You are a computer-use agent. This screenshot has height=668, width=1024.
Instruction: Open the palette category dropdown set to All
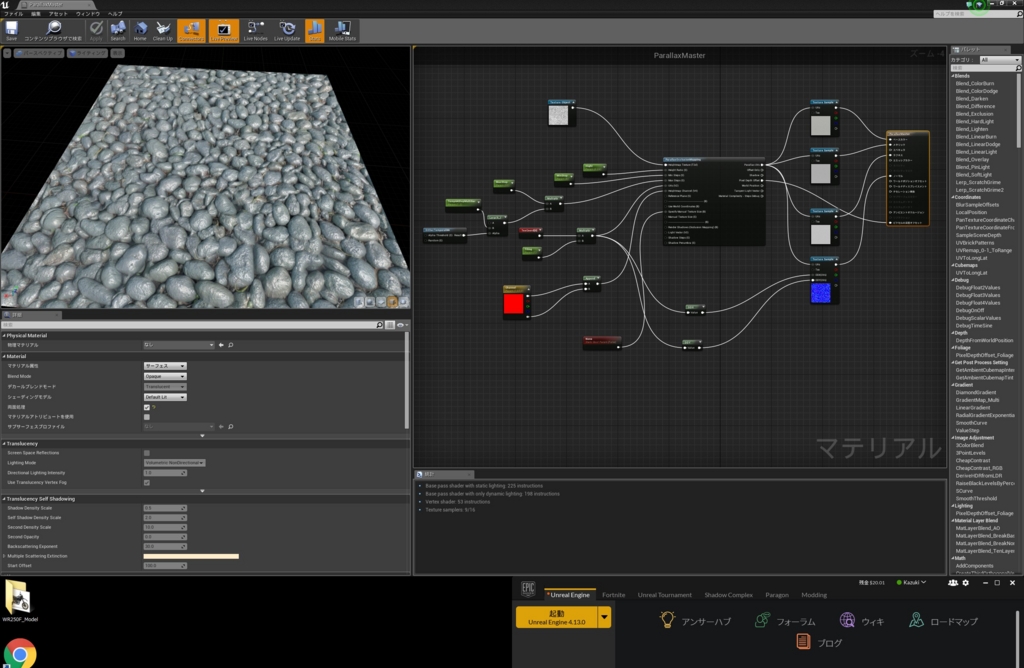coord(999,60)
